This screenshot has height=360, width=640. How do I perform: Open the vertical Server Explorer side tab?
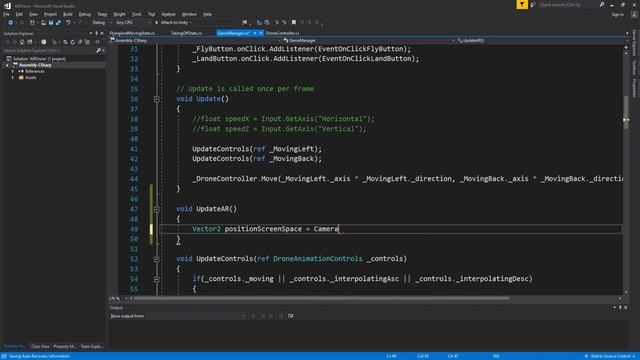click(x=634, y=43)
